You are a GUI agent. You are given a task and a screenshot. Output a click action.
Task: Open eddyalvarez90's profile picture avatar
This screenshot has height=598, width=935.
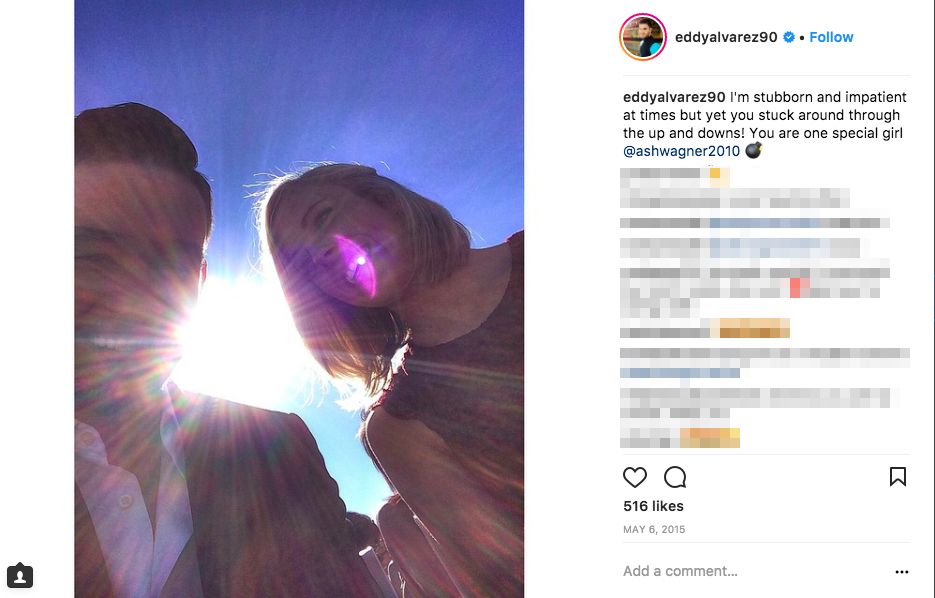(x=643, y=37)
